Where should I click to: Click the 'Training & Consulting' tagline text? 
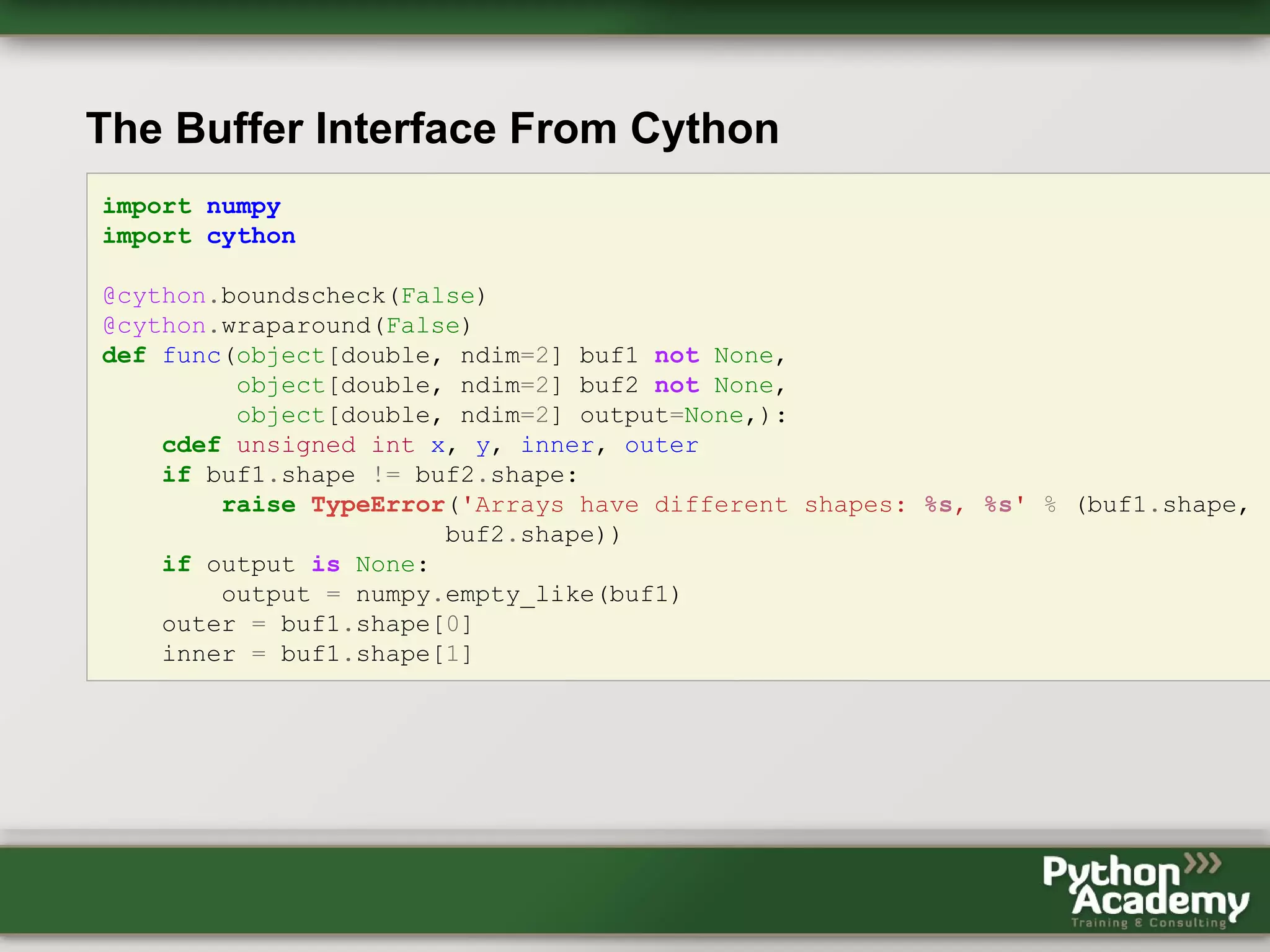tap(1149, 923)
